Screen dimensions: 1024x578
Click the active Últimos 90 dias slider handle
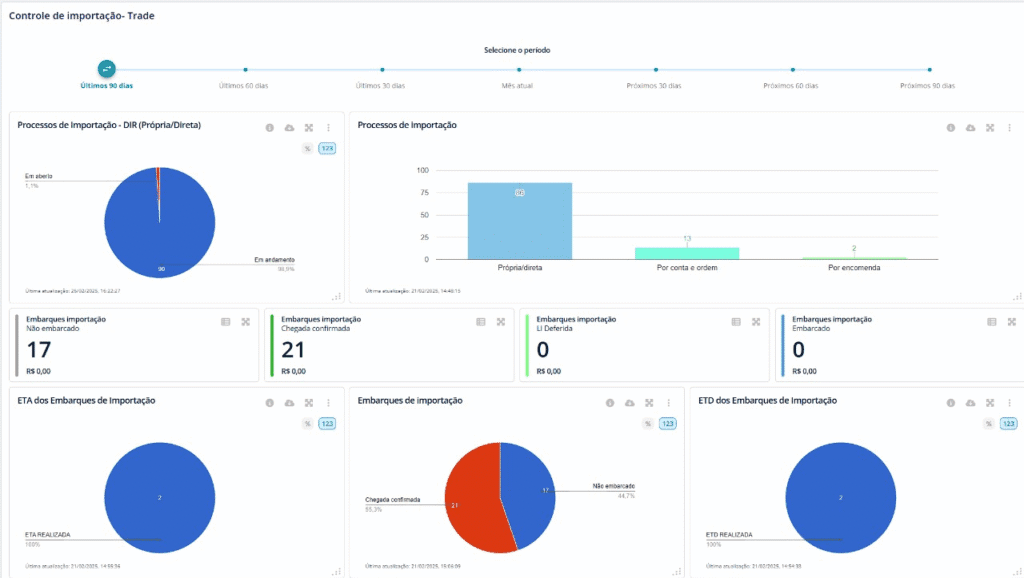pos(107,69)
